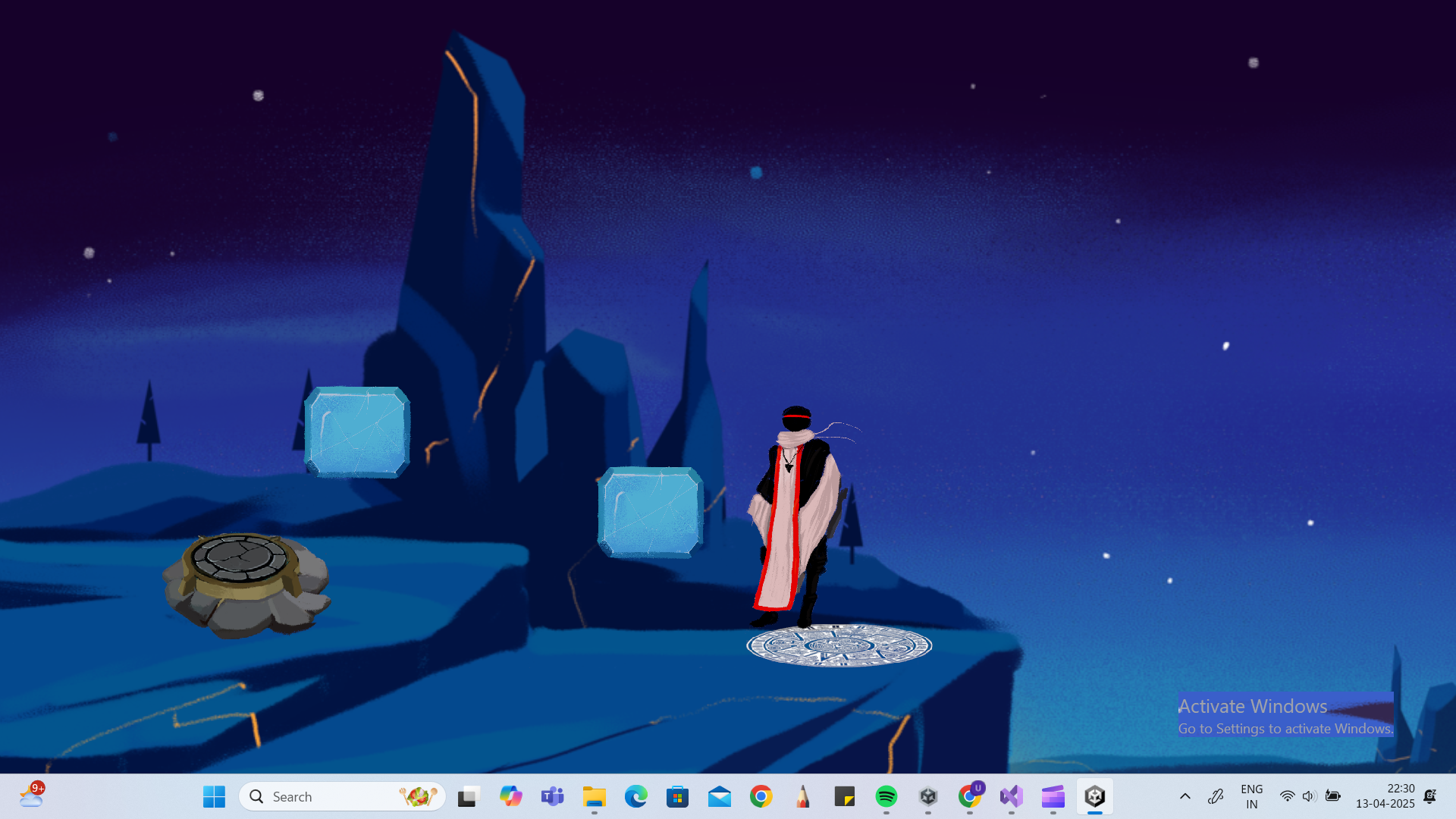Open the notification bell with snooze icon
The height and width of the screenshot is (819, 1456).
pos(1429,796)
